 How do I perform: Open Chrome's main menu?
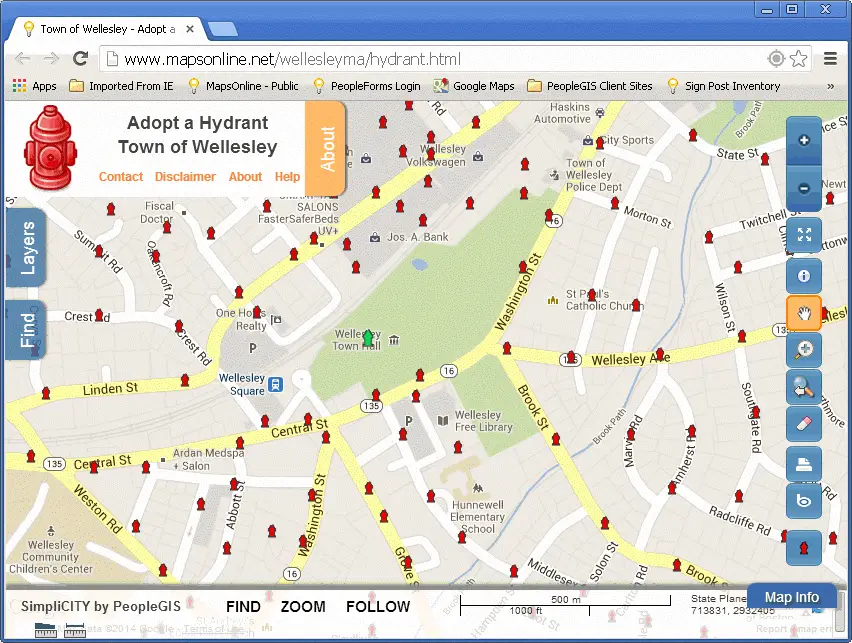pos(830,59)
